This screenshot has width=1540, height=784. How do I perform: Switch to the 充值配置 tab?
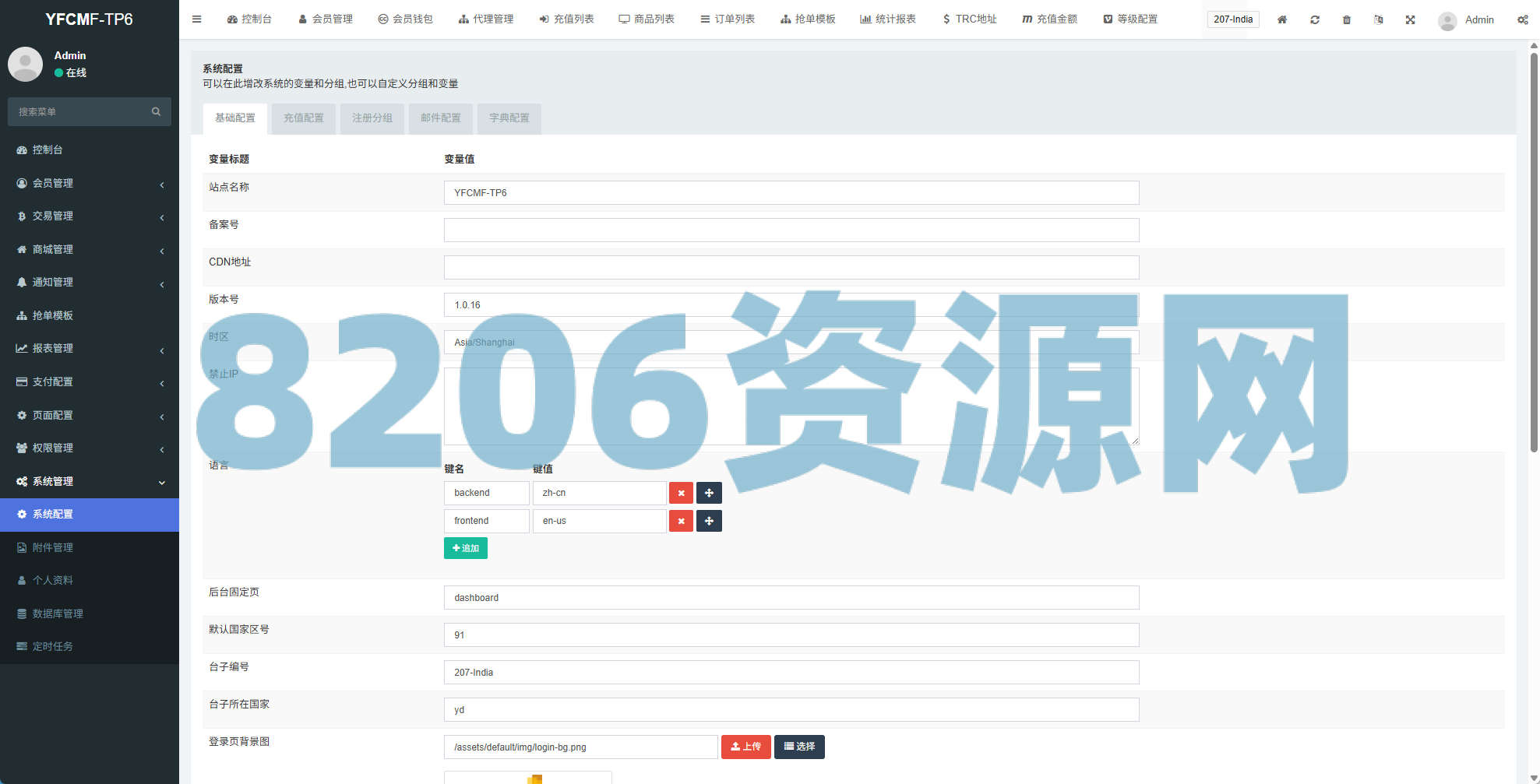point(303,118)
